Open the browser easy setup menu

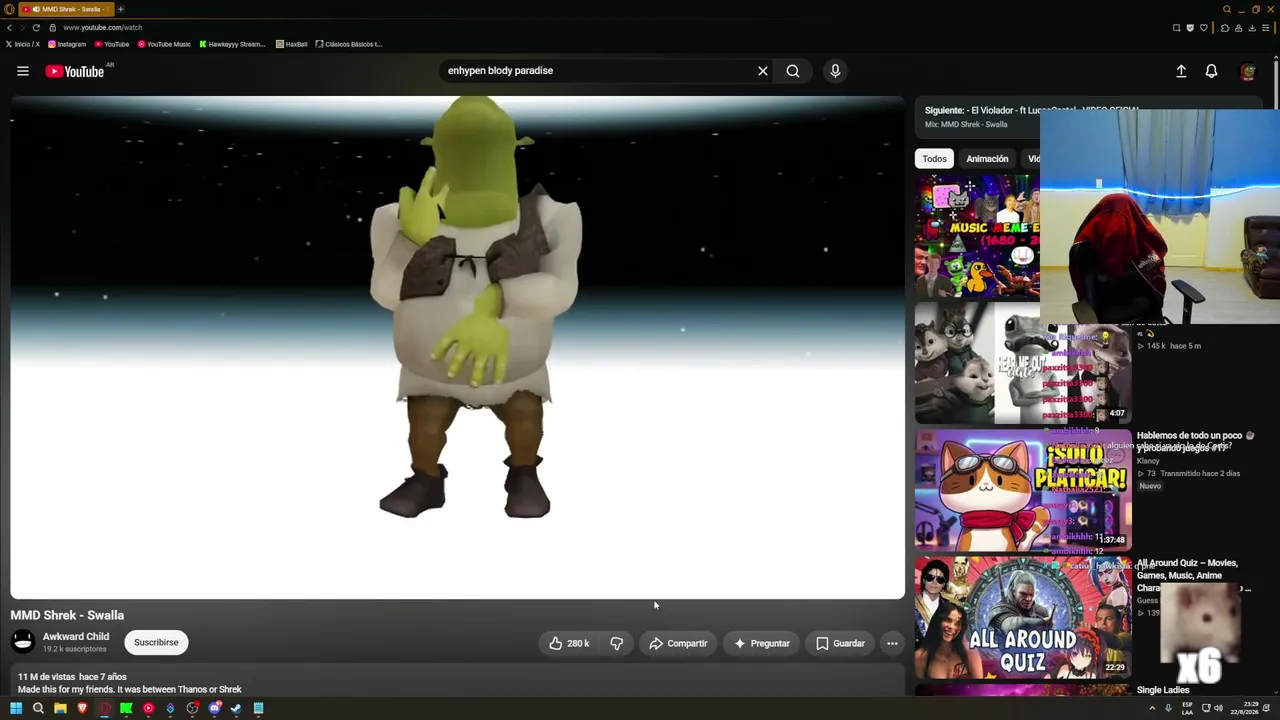1268,28
